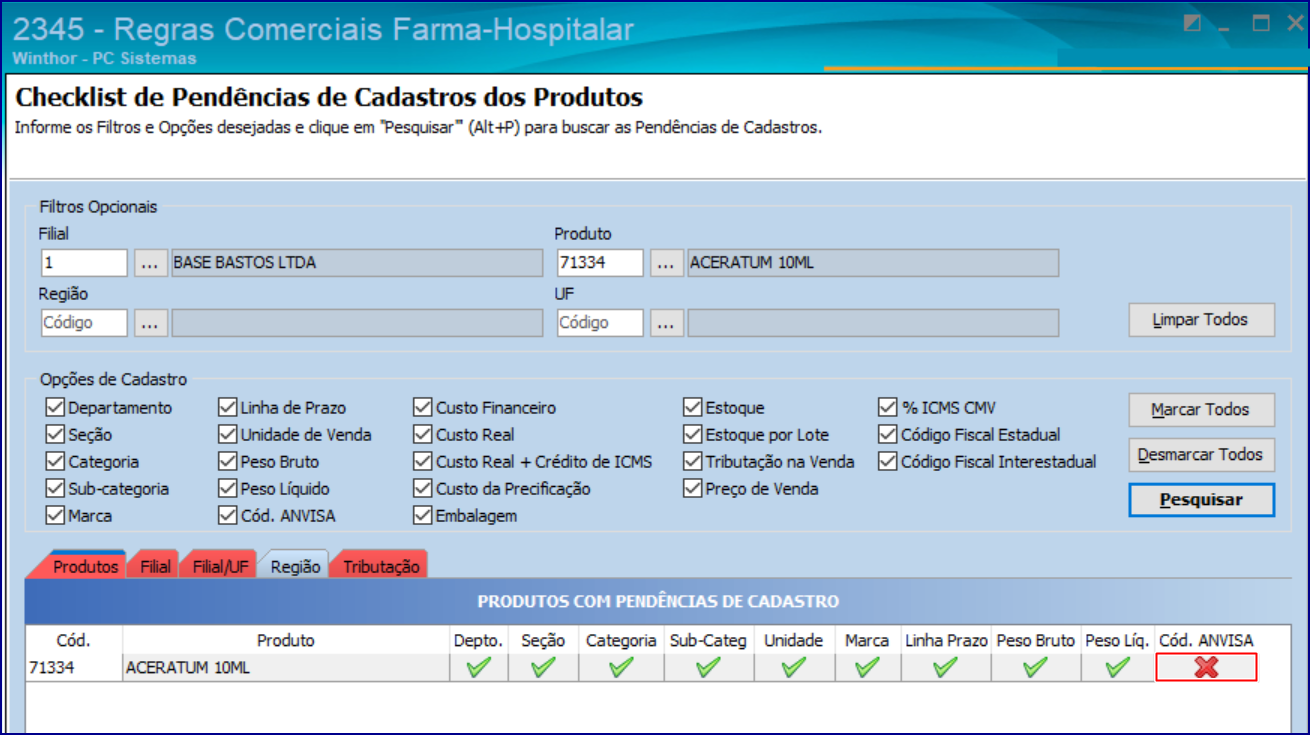Viewport: 1310px width, 735px height.
Task: Open UF lookup with ellipsis button
Action: point(666,323)
